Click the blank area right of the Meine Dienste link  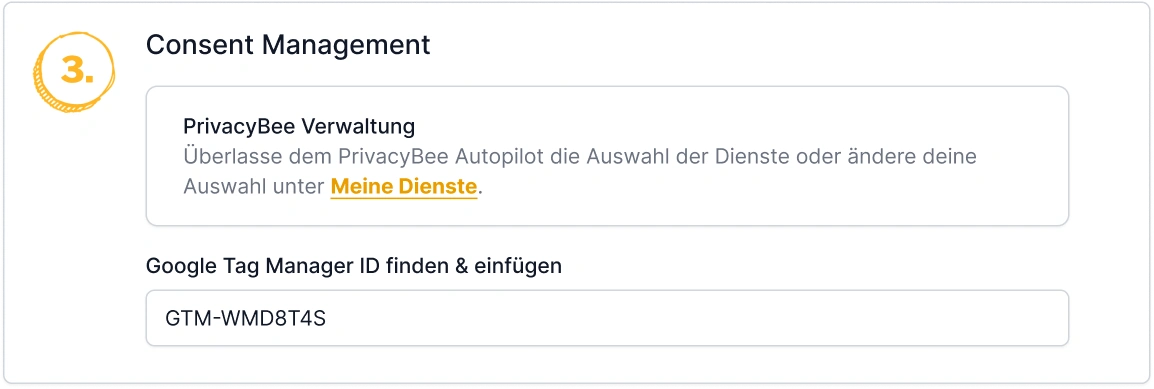(x=773, y=187)
